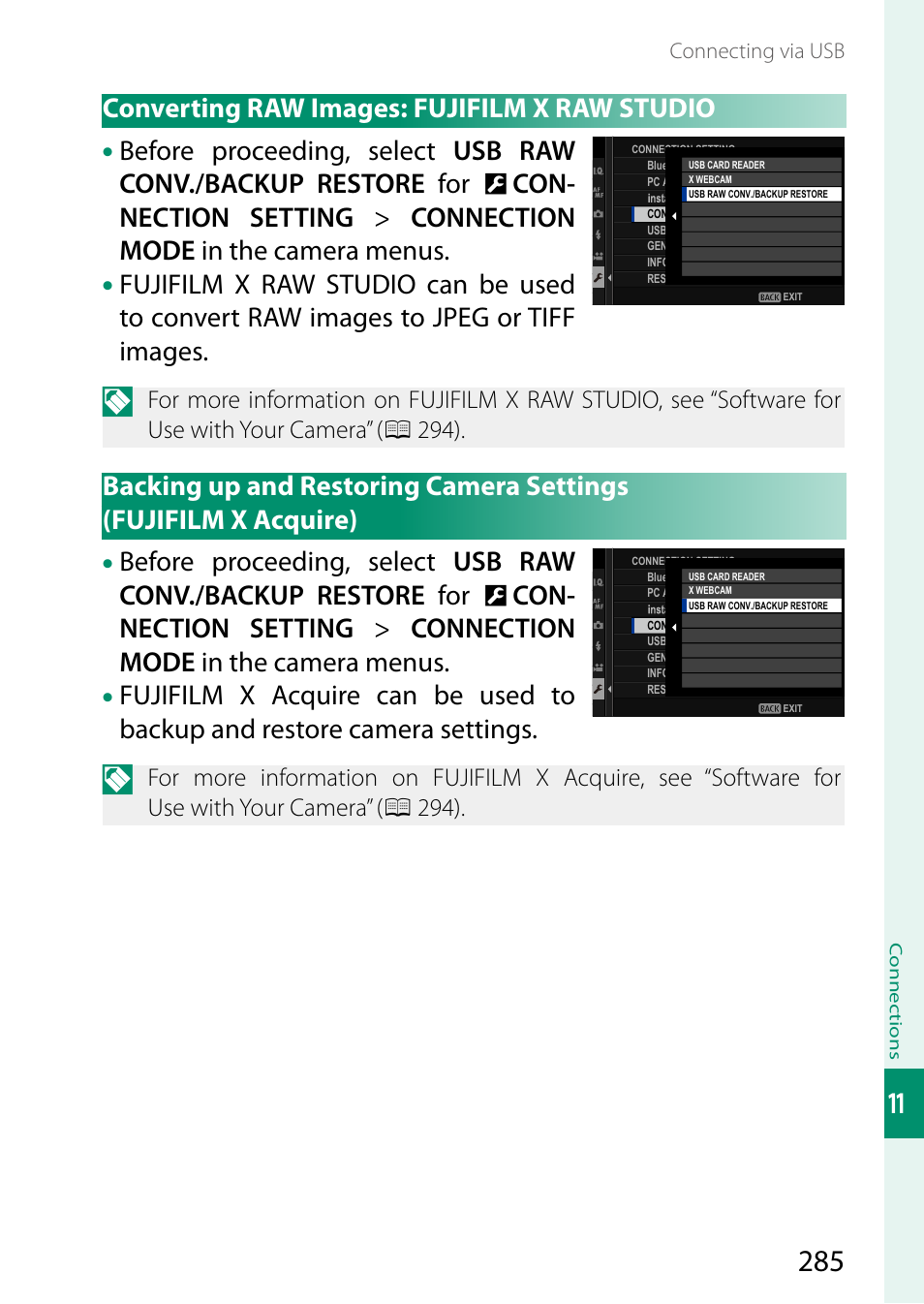Image resolution: width=924 pixels, height=1304 pixels.
Task: Select flash menu icon in X RAW STUDIO screenshot
Action: (599, 234)
